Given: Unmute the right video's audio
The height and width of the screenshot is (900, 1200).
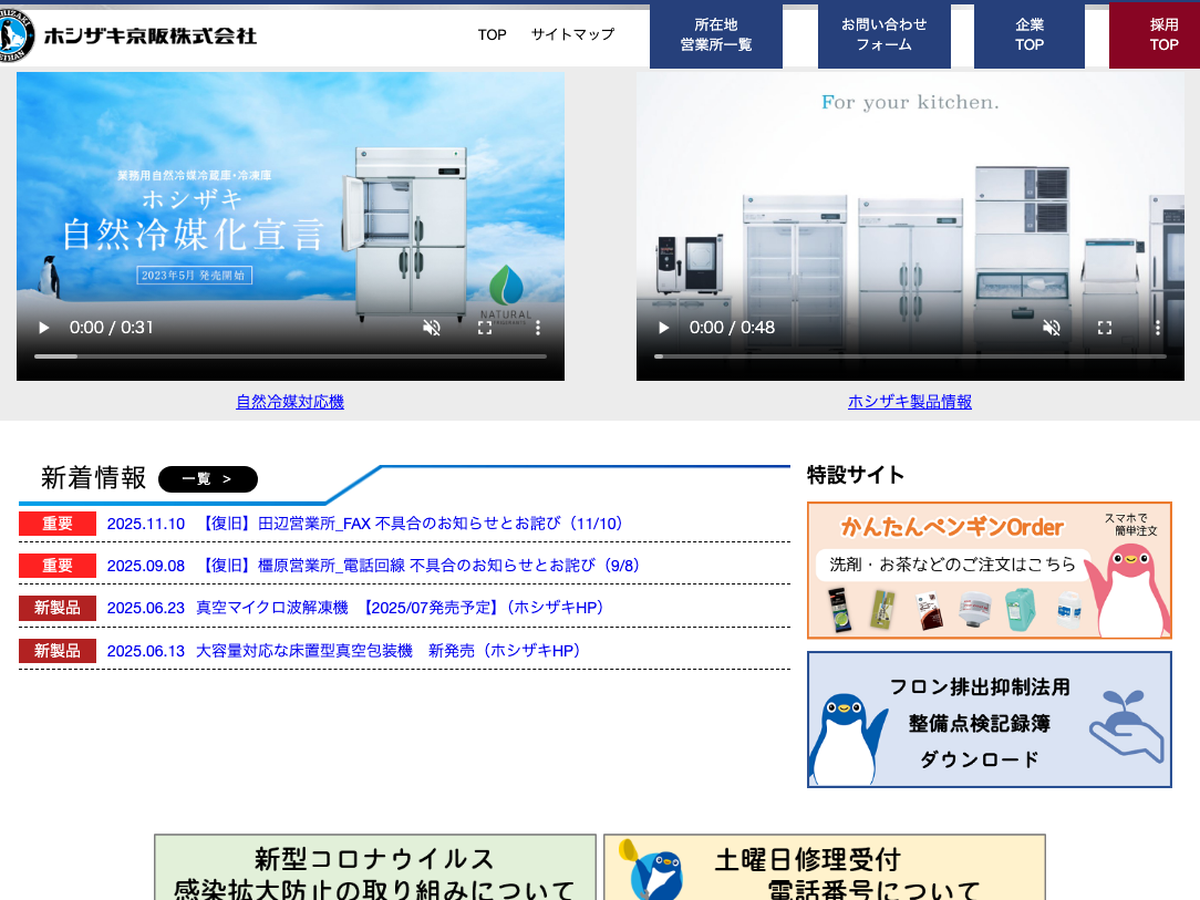Looking at the screenshot, I should [1052, 328].
